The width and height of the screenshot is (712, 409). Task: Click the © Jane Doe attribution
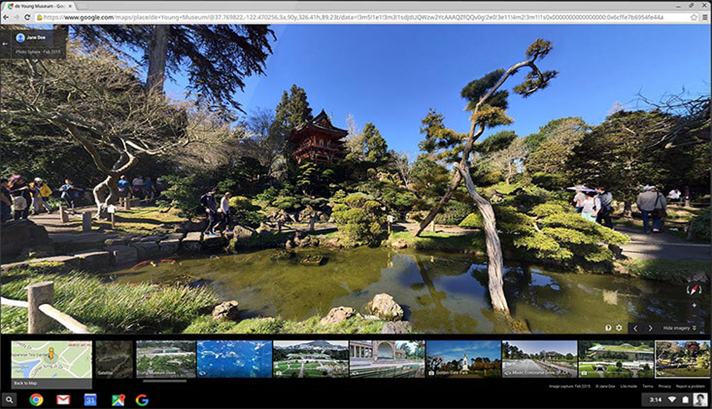click(604, 386)
